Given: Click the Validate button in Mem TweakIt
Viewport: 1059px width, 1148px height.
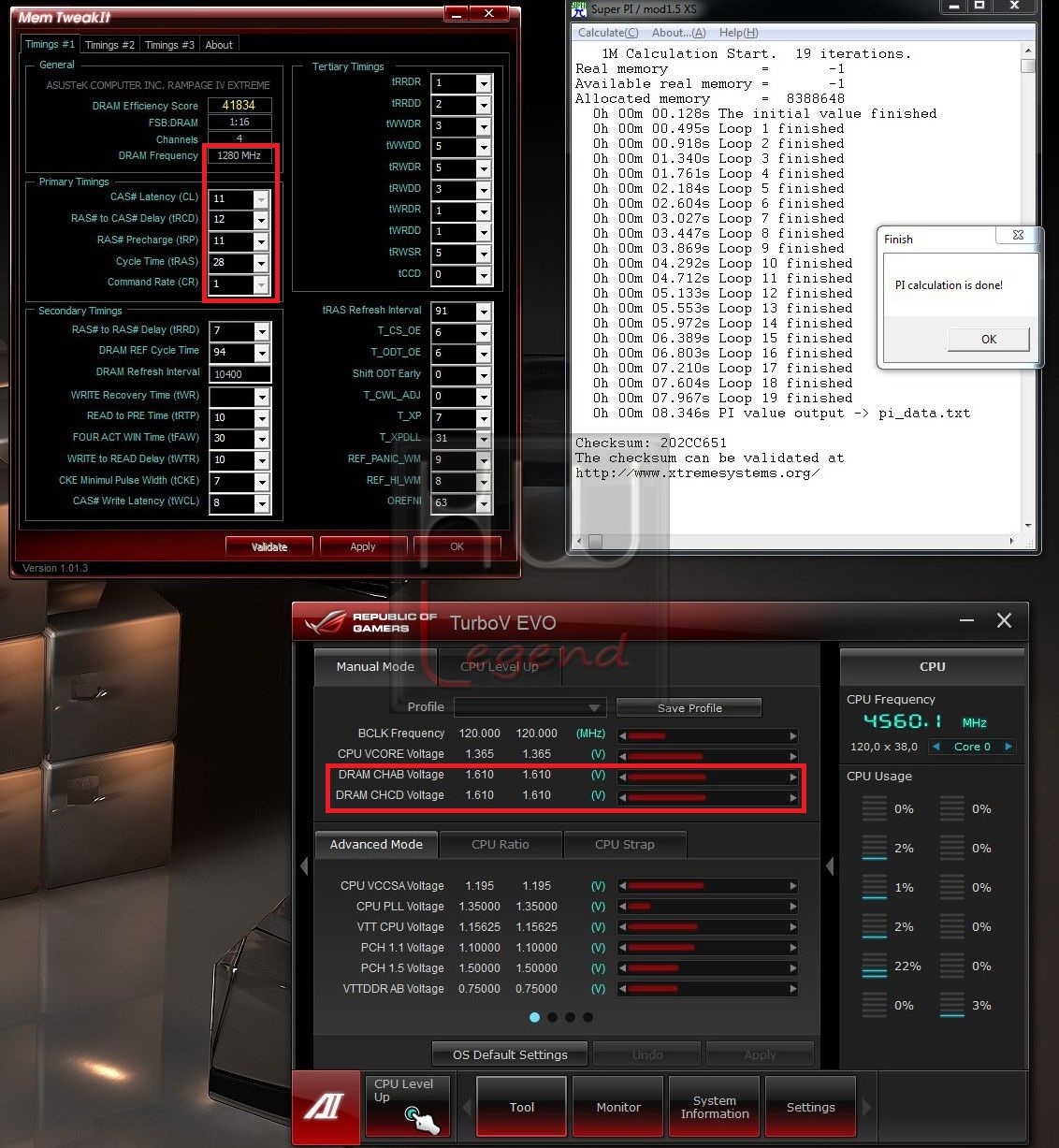Looking at the screenshot, I should pyautogui.click(x=269, y=546).
